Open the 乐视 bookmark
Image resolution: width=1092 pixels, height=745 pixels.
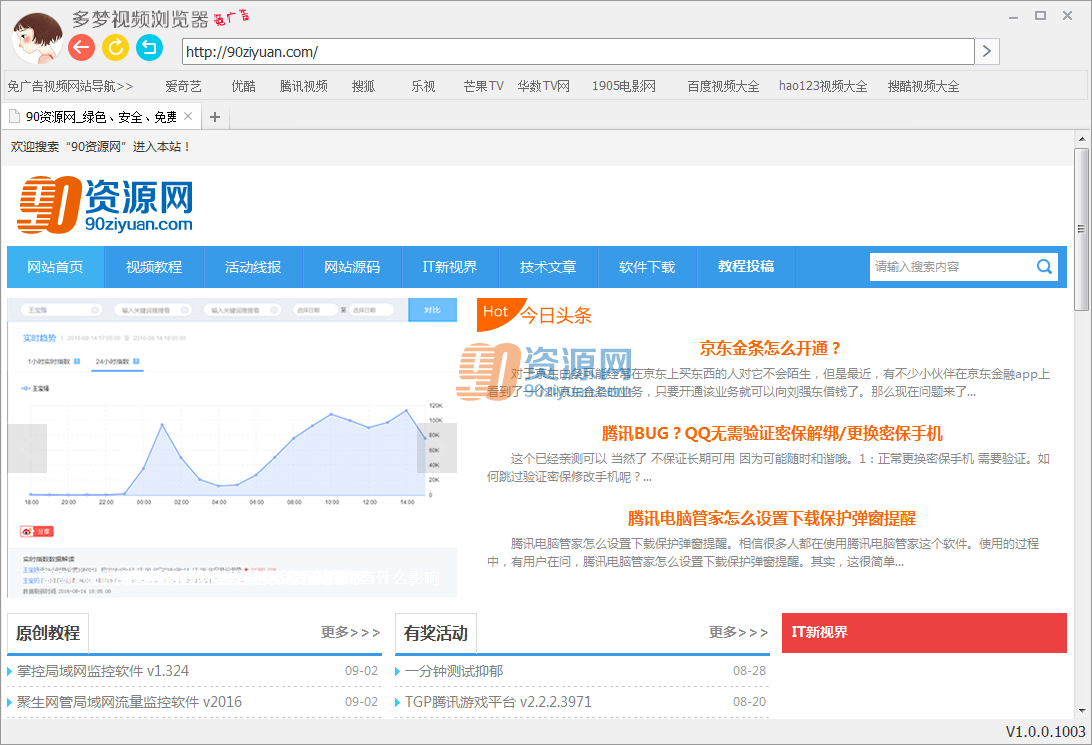point(423,86)
